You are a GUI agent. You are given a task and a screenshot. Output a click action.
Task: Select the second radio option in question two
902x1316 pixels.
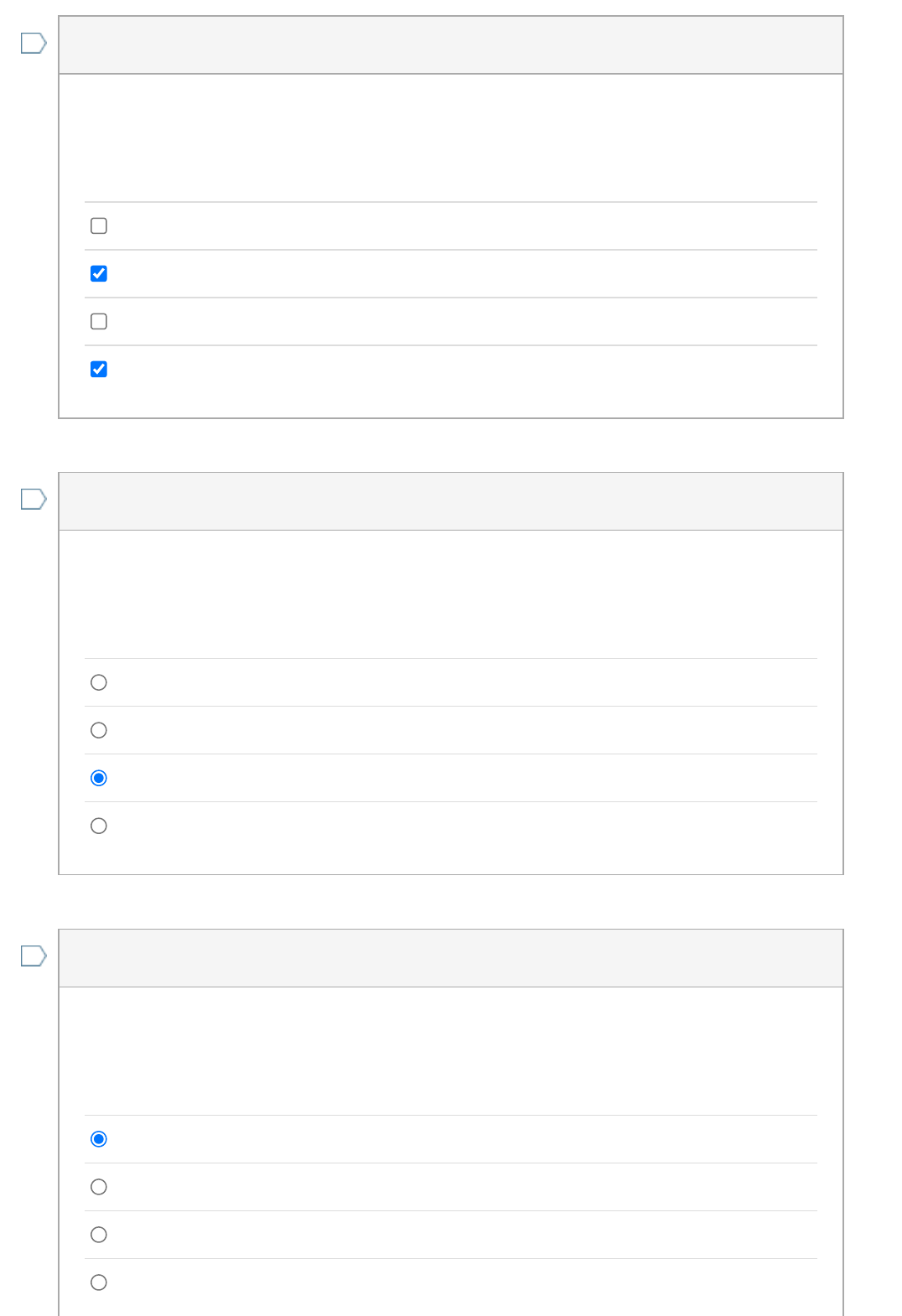(99, 730)
